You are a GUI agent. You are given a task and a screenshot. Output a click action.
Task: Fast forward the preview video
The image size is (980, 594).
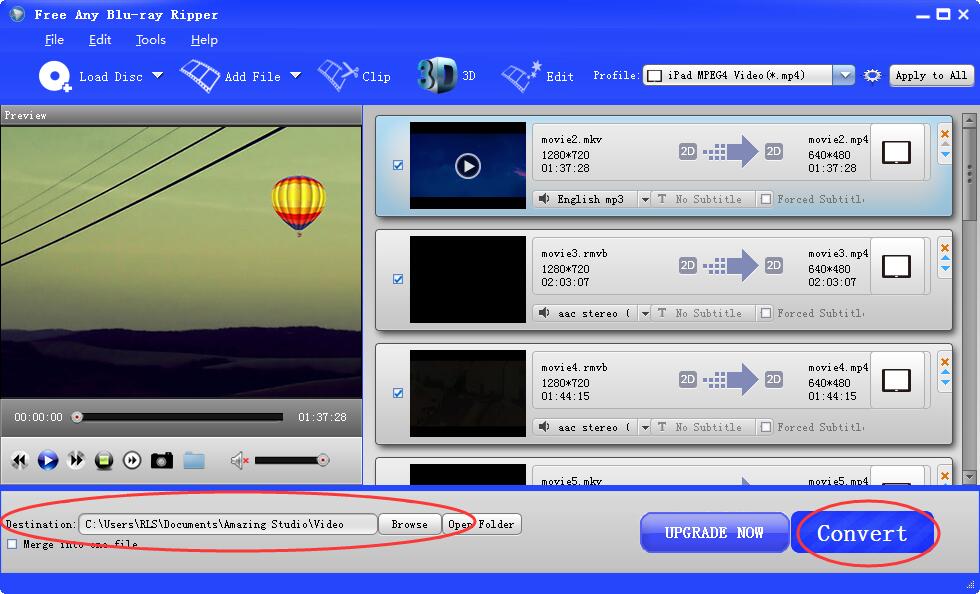[76, 461]
